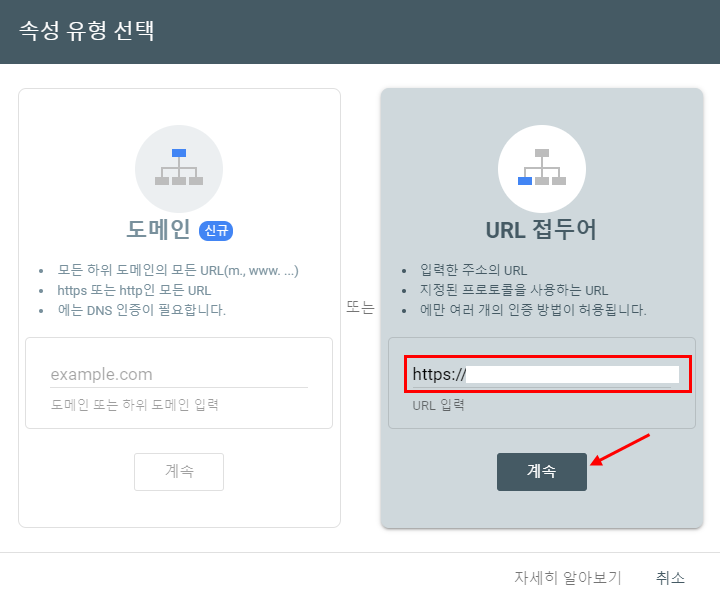Click 계속 button under the 도메인 card
This screenshot has height=600, width=720.
pyautogui.click(x=179, y=472)
